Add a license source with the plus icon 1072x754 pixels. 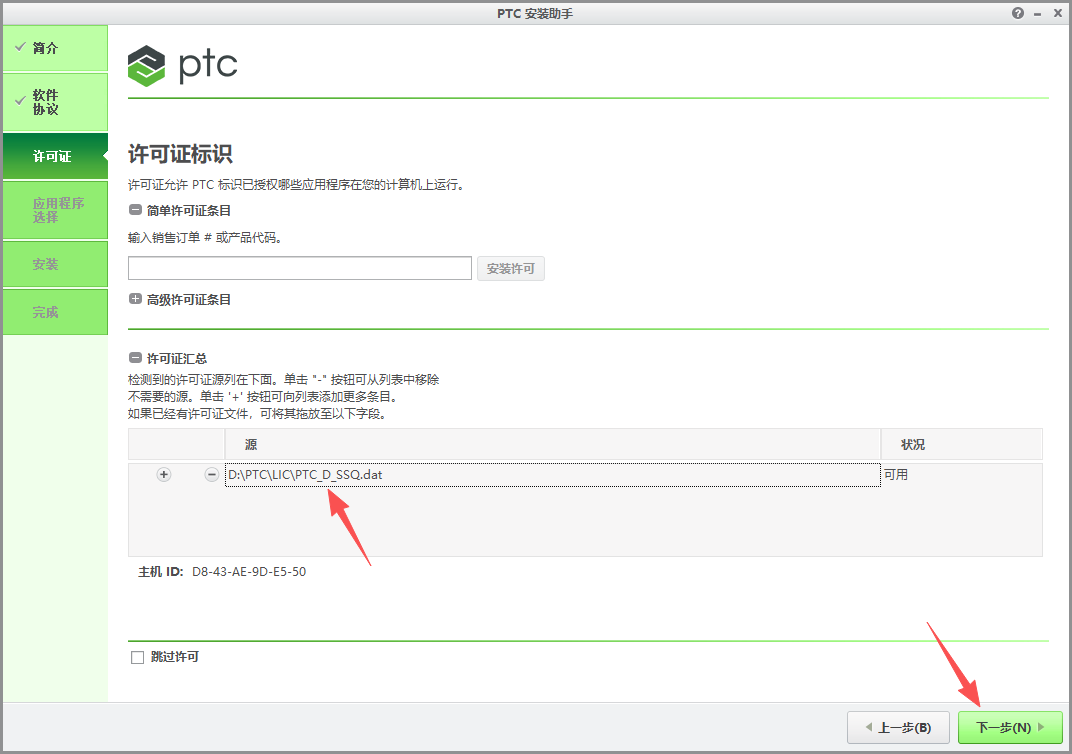pos(164,474)
